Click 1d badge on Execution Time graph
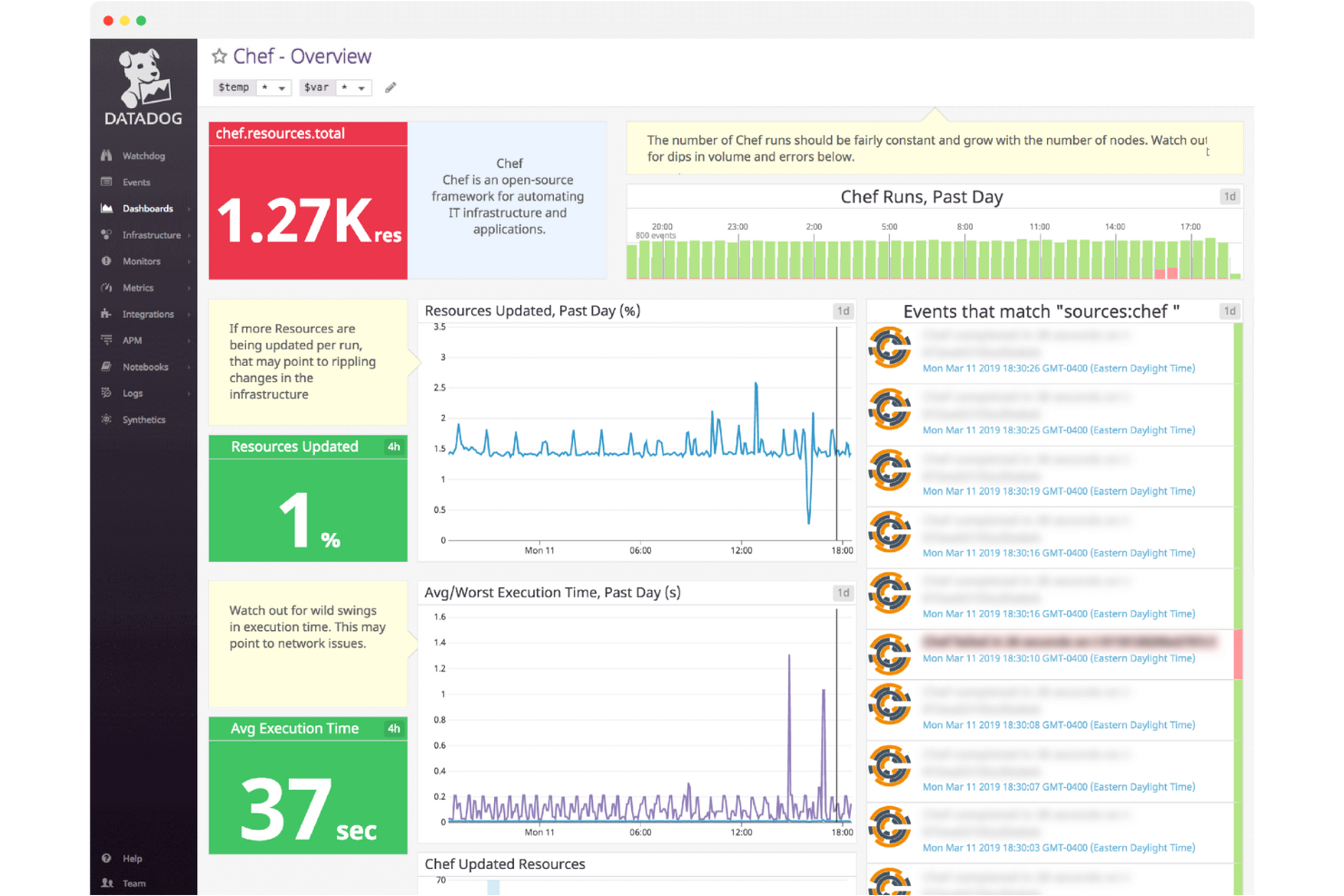This screenshot has height=896, width=1344. [844, 593]
